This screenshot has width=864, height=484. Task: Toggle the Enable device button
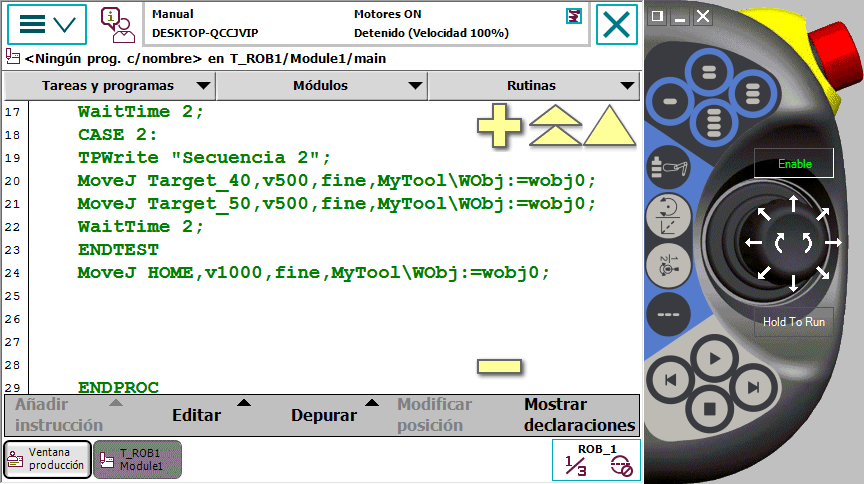pos(794,163)
